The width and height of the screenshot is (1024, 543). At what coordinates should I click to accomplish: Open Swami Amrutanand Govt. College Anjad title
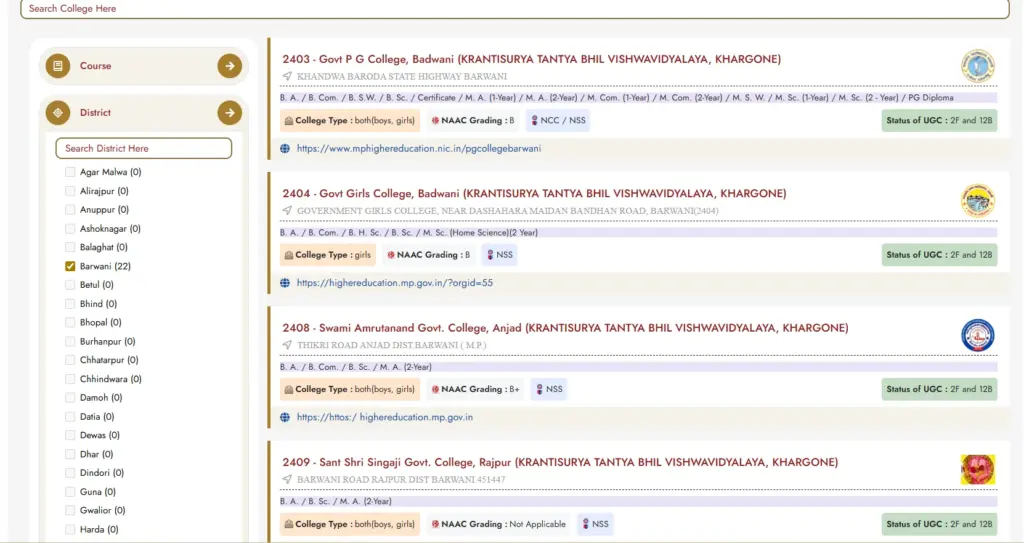pos(565,328)
